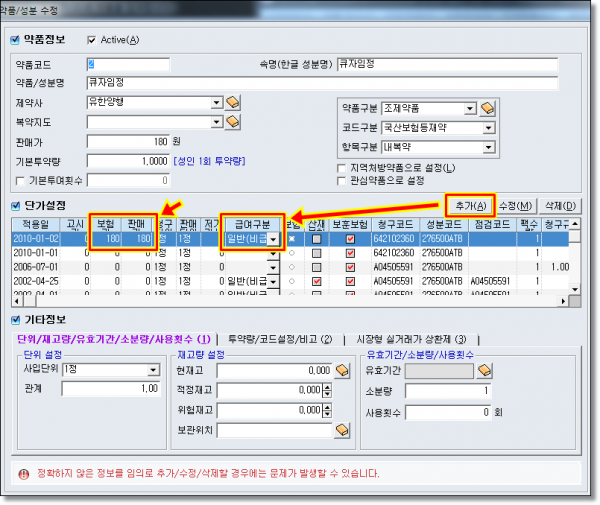Check 관심약품으로 설정 option
The image size is (600, 505).
pos(342,181)
